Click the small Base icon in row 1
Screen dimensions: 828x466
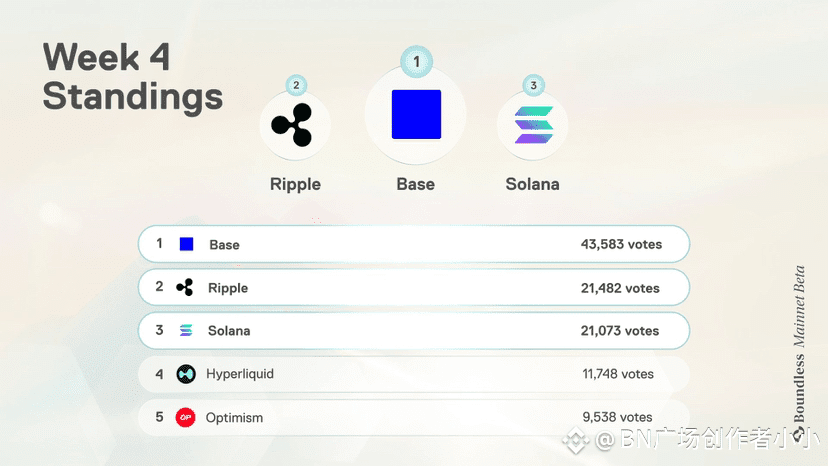point(186,244)
